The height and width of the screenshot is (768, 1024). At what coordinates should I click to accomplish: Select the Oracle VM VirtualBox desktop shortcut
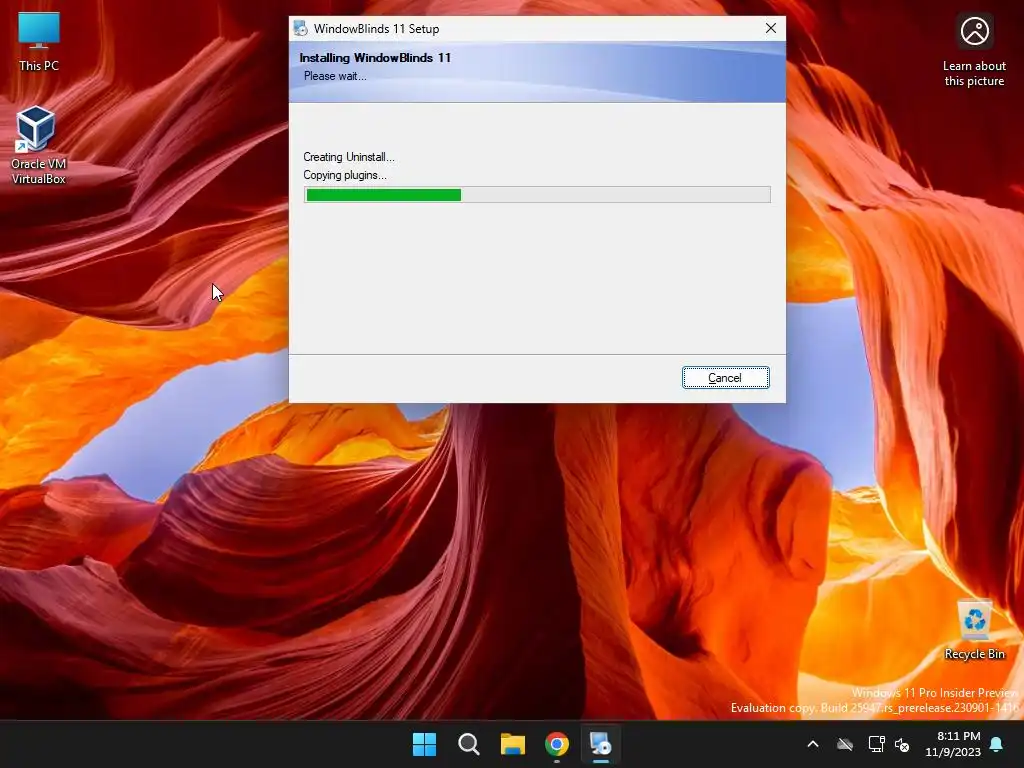(x=39, y=146)
